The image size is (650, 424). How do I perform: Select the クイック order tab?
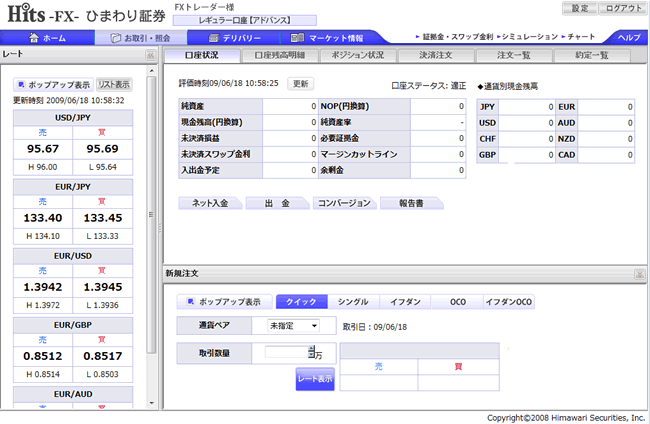pos(301,302)
